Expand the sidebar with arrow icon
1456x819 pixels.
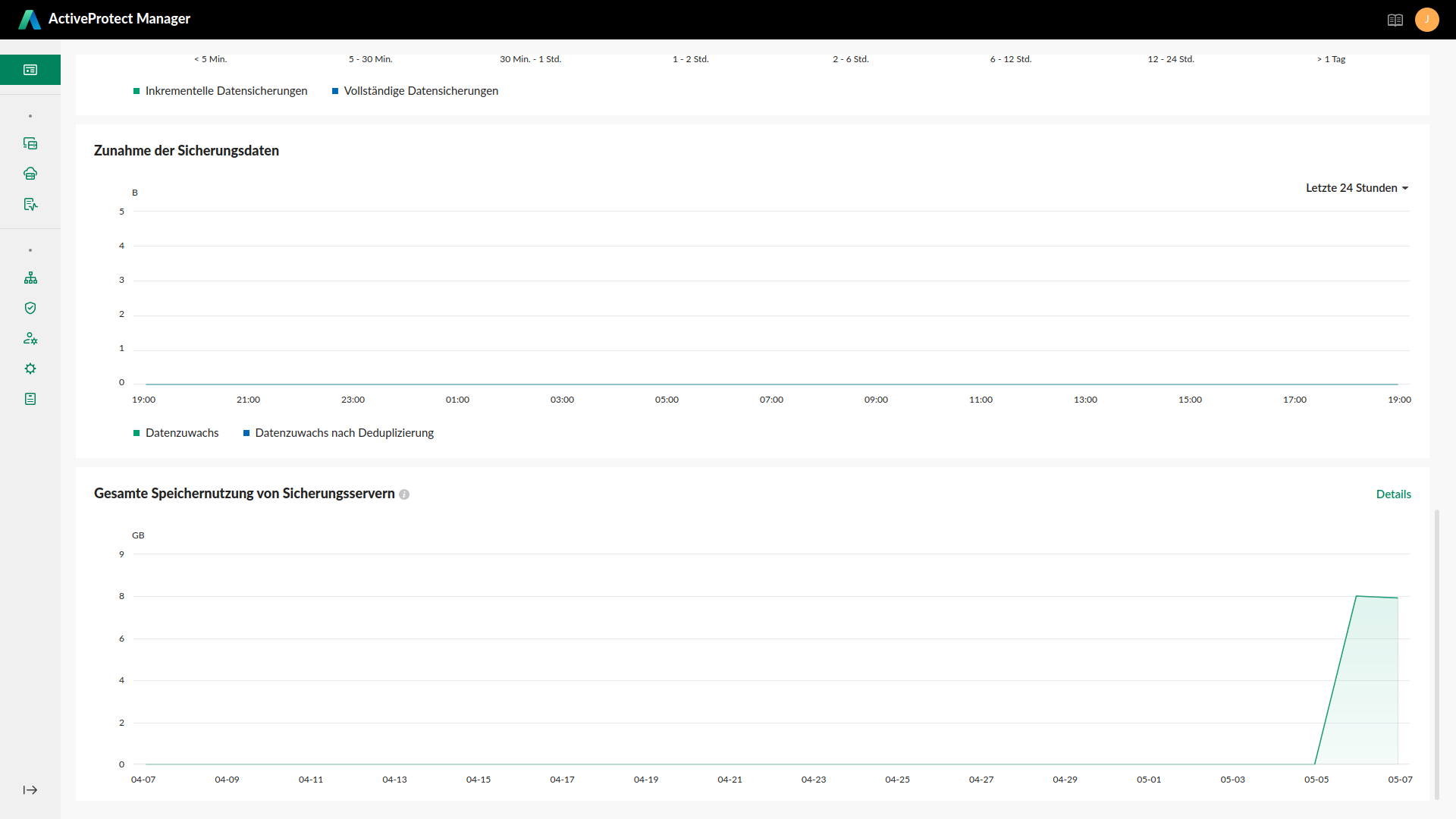tap(30, 790)
